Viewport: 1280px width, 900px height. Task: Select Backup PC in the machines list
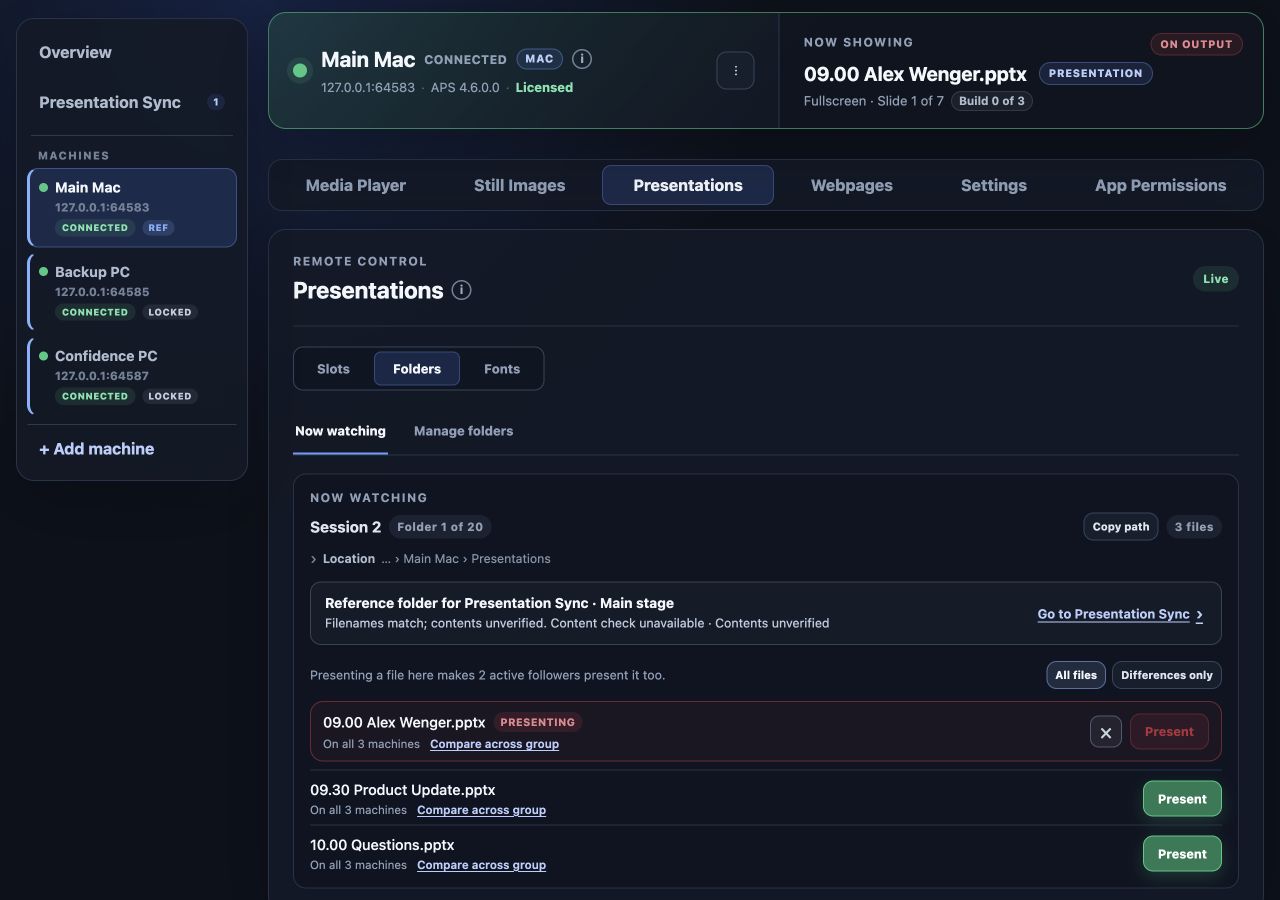(132, 292)
